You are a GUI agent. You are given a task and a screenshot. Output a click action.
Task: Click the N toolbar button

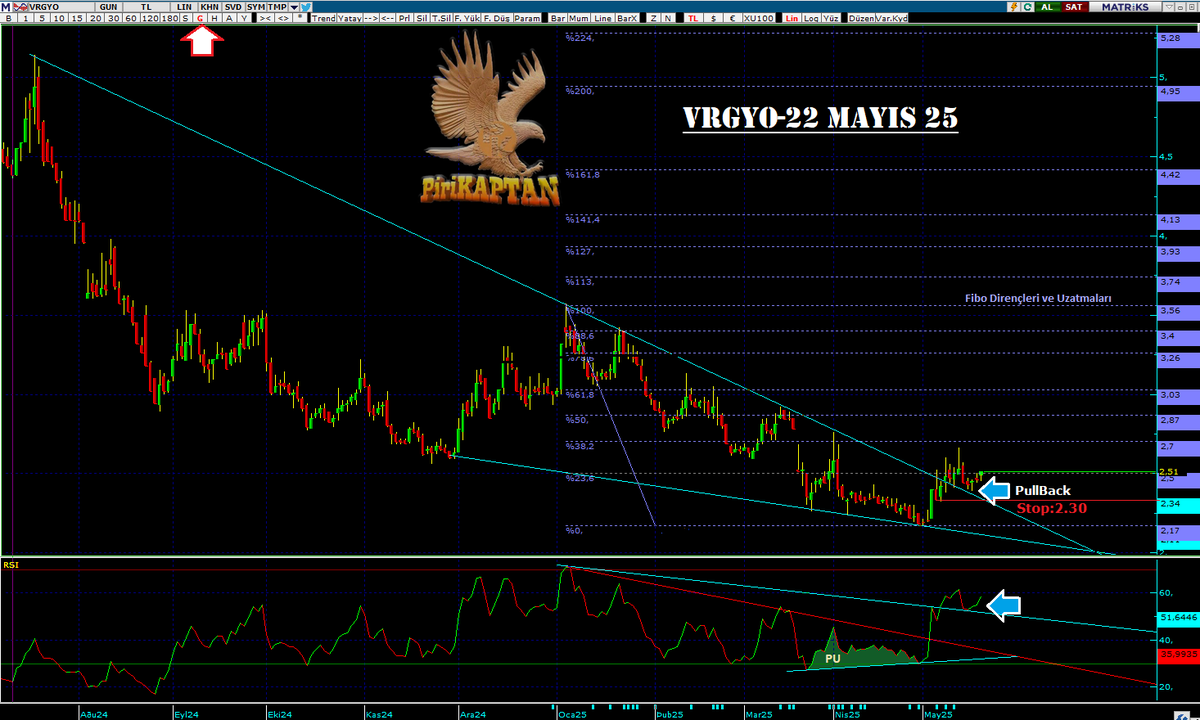click(x=668, y=19)
